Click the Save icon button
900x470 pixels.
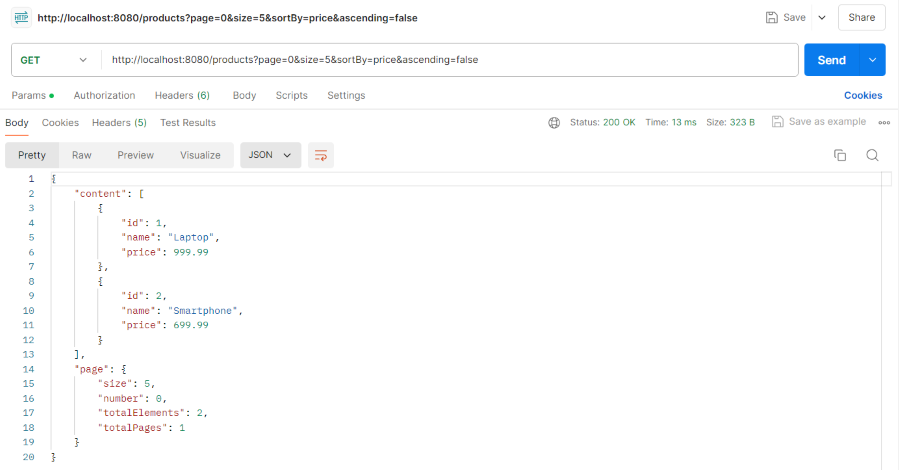pos(785,18)
